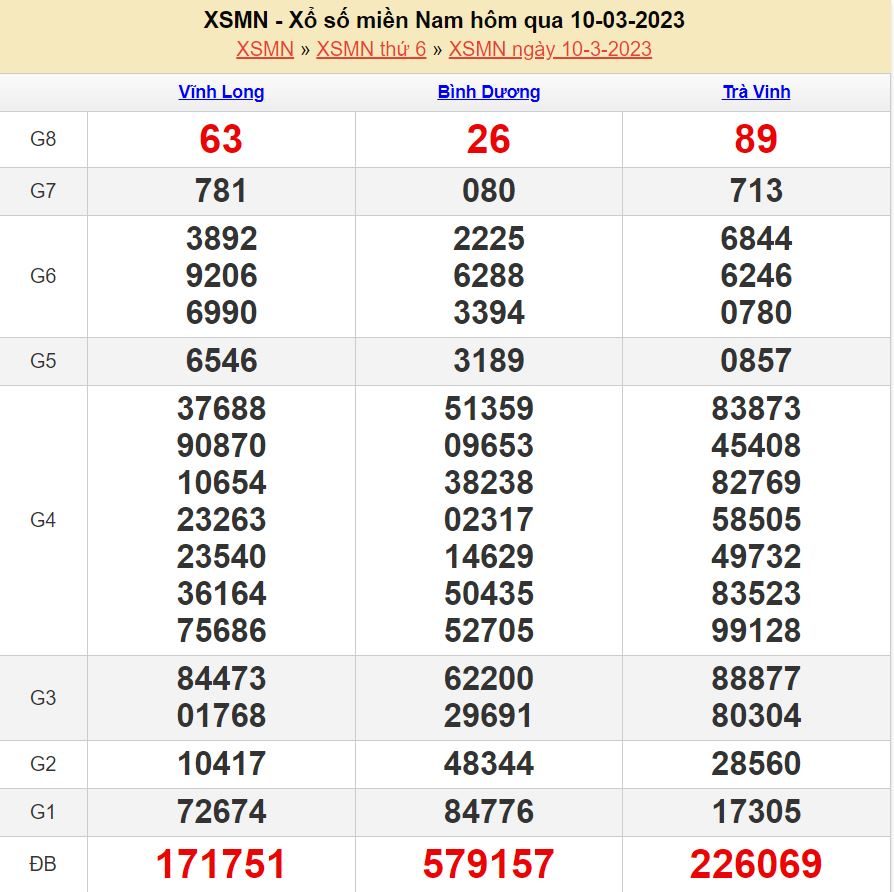This screenshot has height=892, width=894.
Task: Select Bình Dương special prize 579157
Action: 489,864
